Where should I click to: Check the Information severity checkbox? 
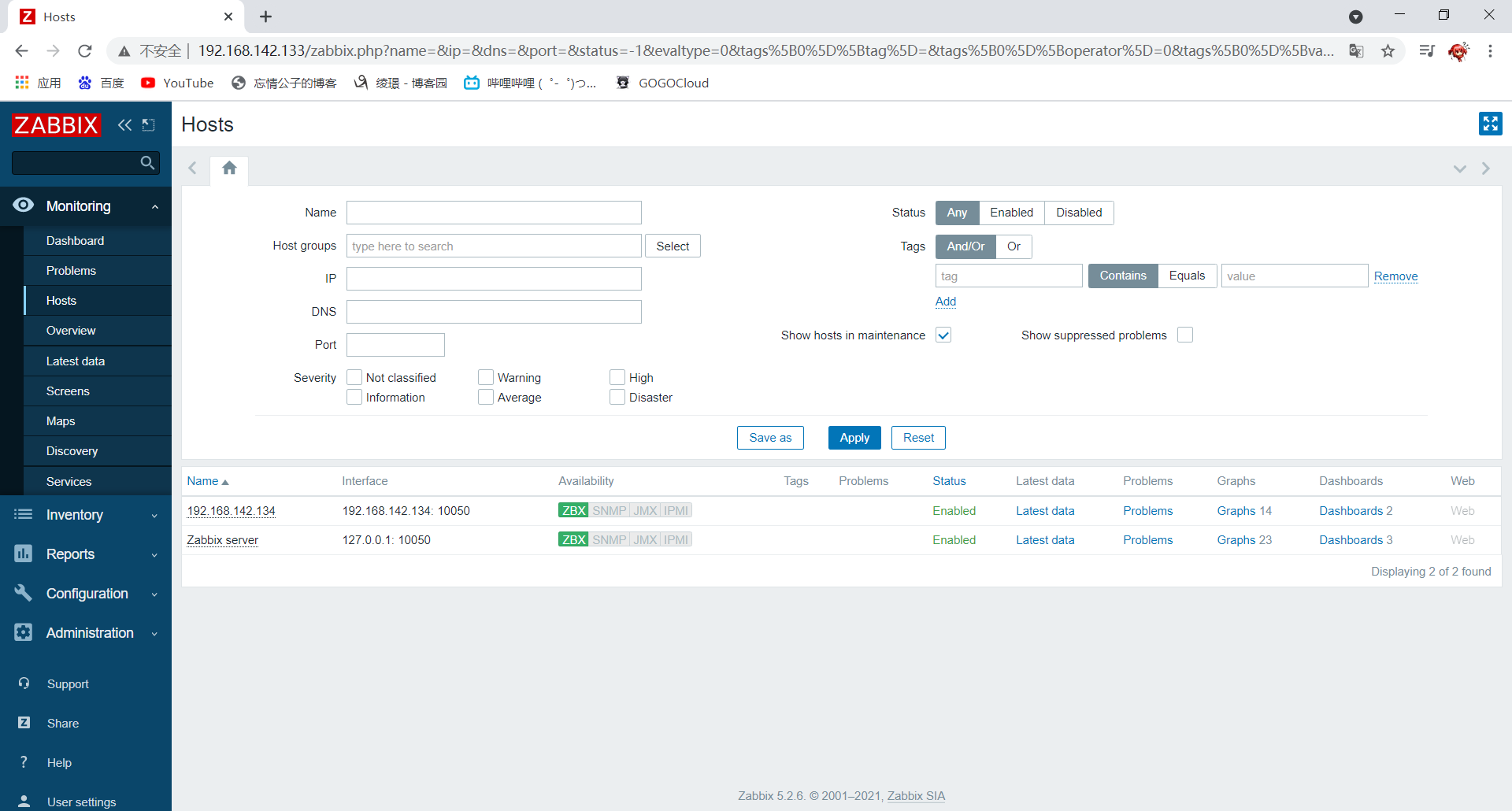354,397
